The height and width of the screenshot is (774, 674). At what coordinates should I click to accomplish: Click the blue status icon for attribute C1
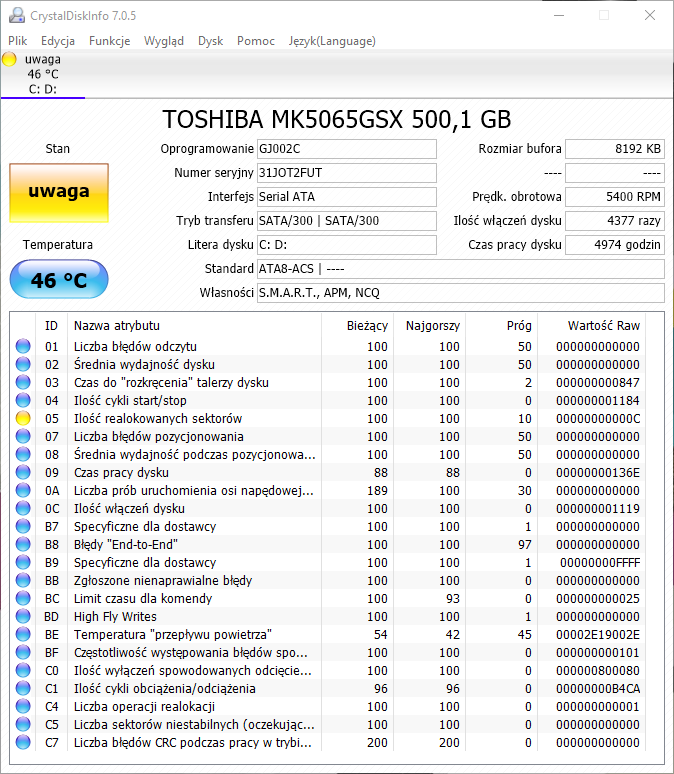tap(23, 689)
